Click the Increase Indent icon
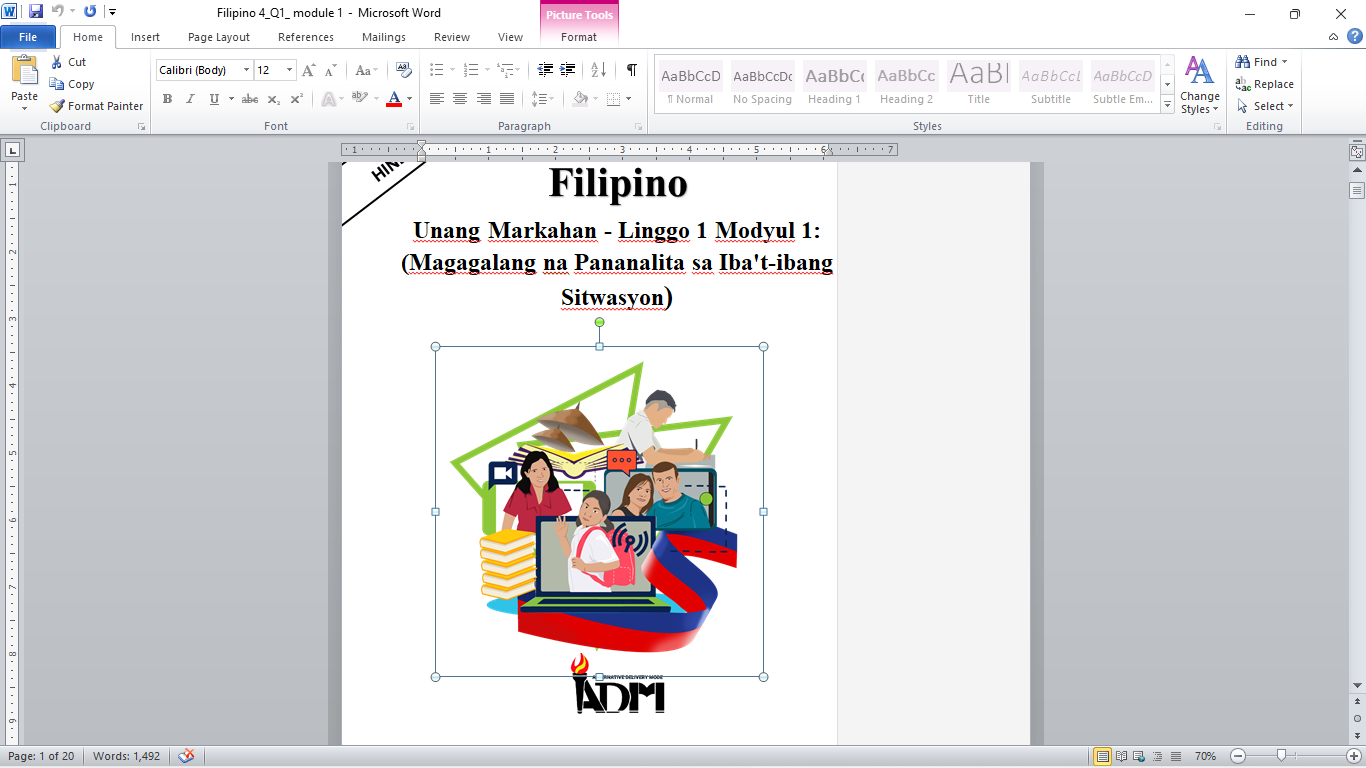The width and height of the screenshot is (1366, 768). [x=568, y=70]
